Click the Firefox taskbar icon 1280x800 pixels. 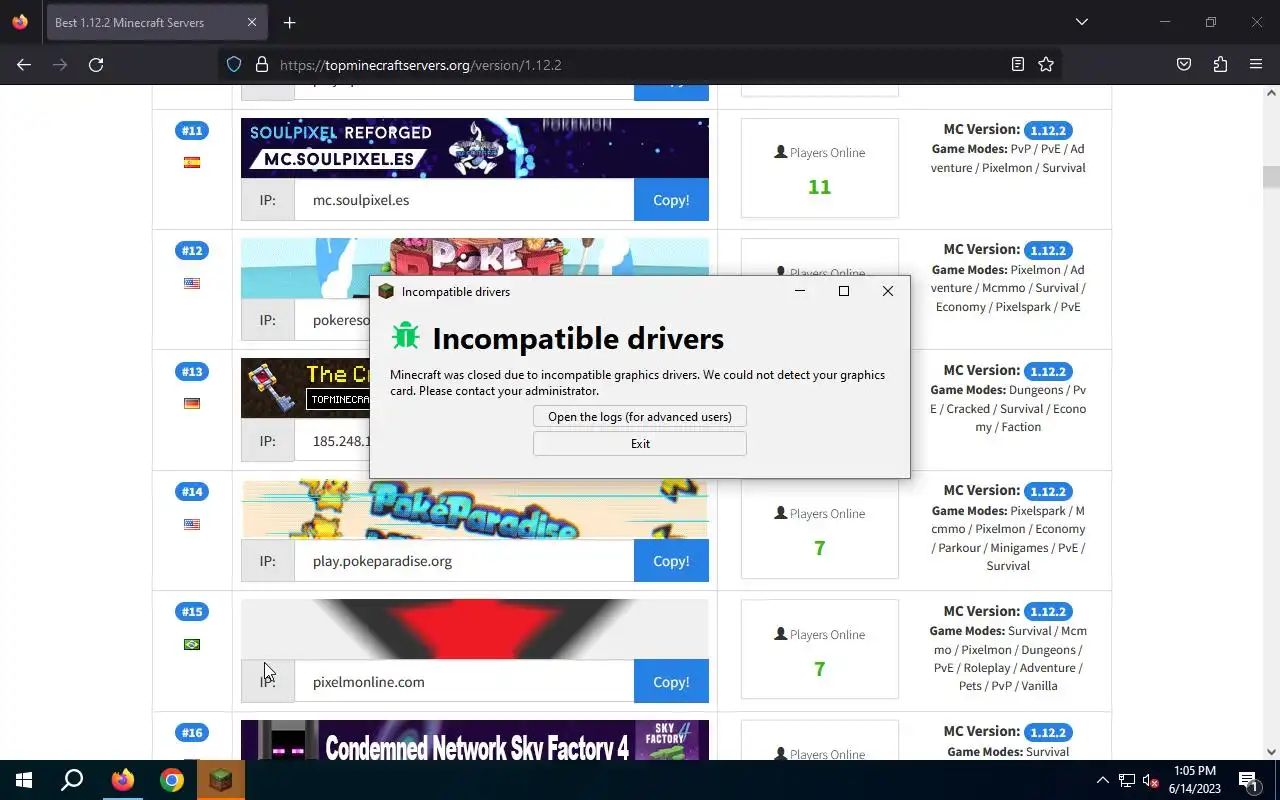(122, 780)
